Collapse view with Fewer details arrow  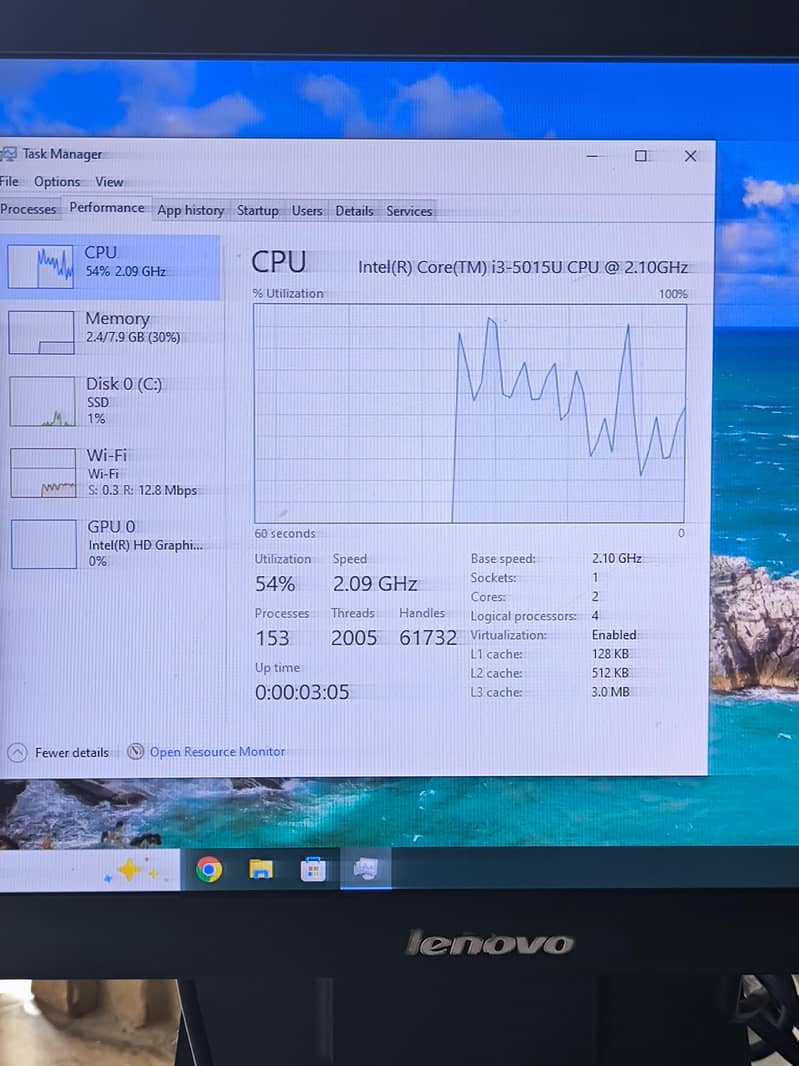click(17, 753)
